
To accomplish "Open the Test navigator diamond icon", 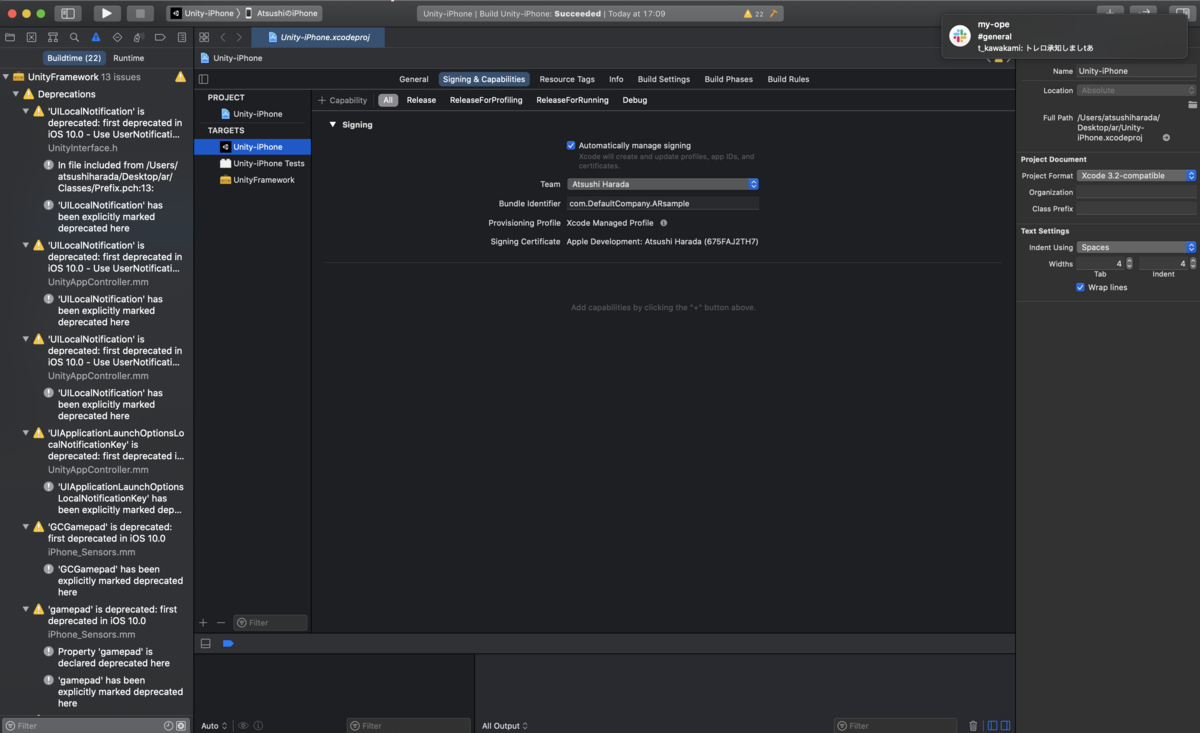I will [117, 37].
